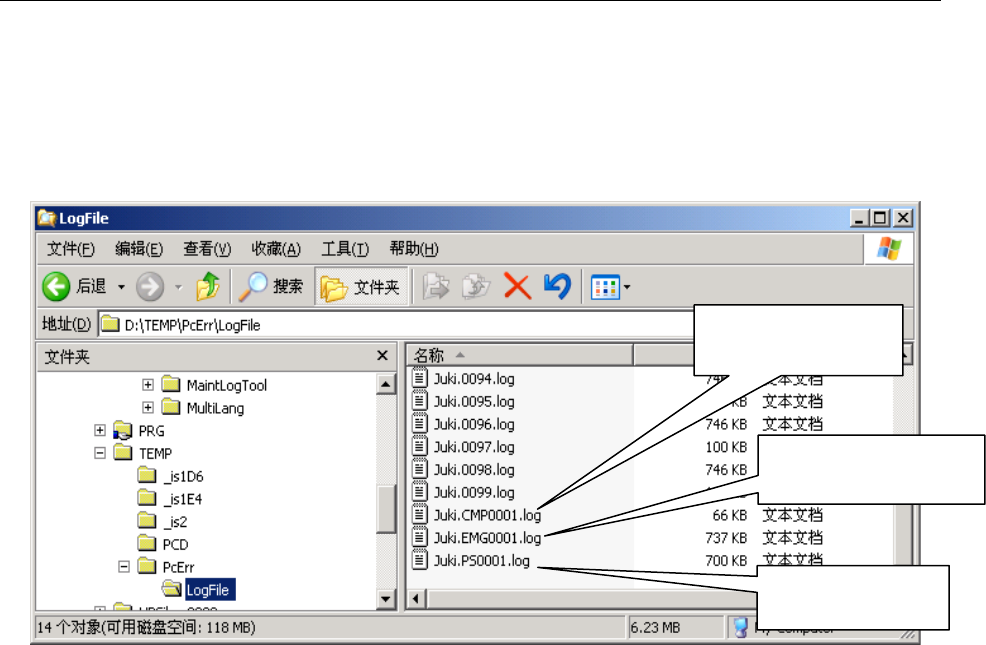Select the _is1D6 folder in tree
Screen dimensions: 986x645
tap(183, 476)
